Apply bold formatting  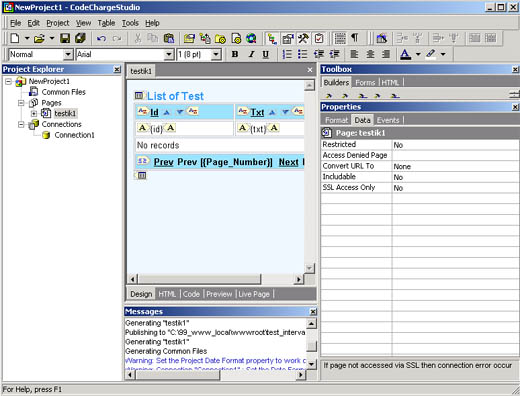click(235, 54)
